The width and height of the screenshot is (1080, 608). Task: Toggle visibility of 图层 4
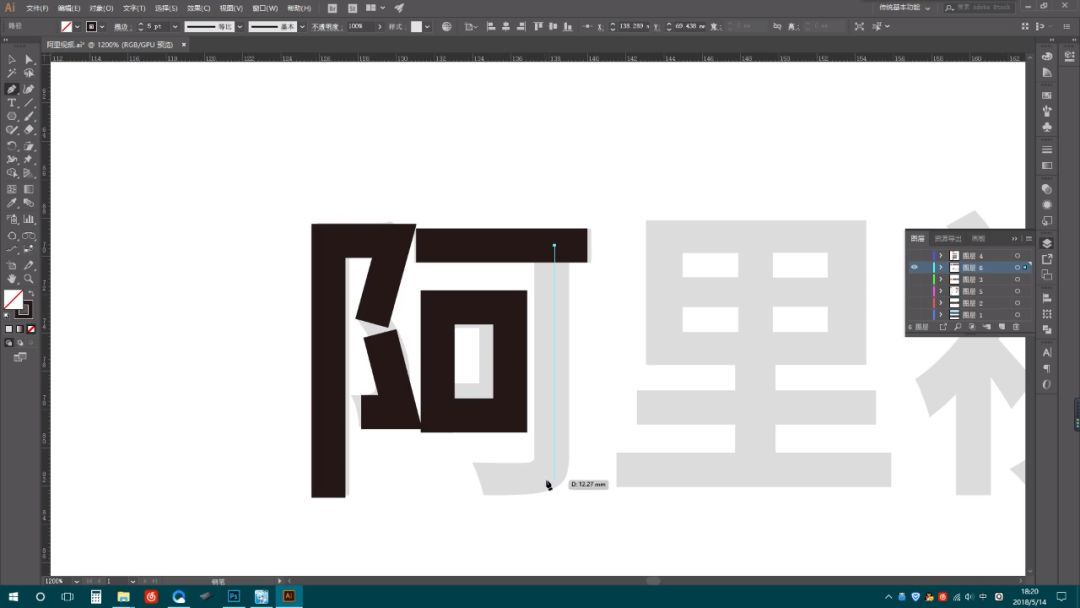pos(914,255)
